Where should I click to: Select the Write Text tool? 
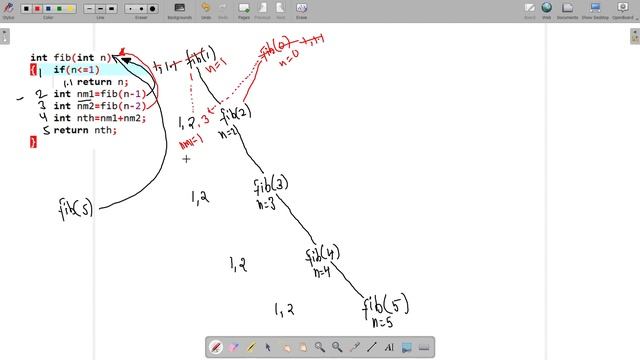point(389,347)
